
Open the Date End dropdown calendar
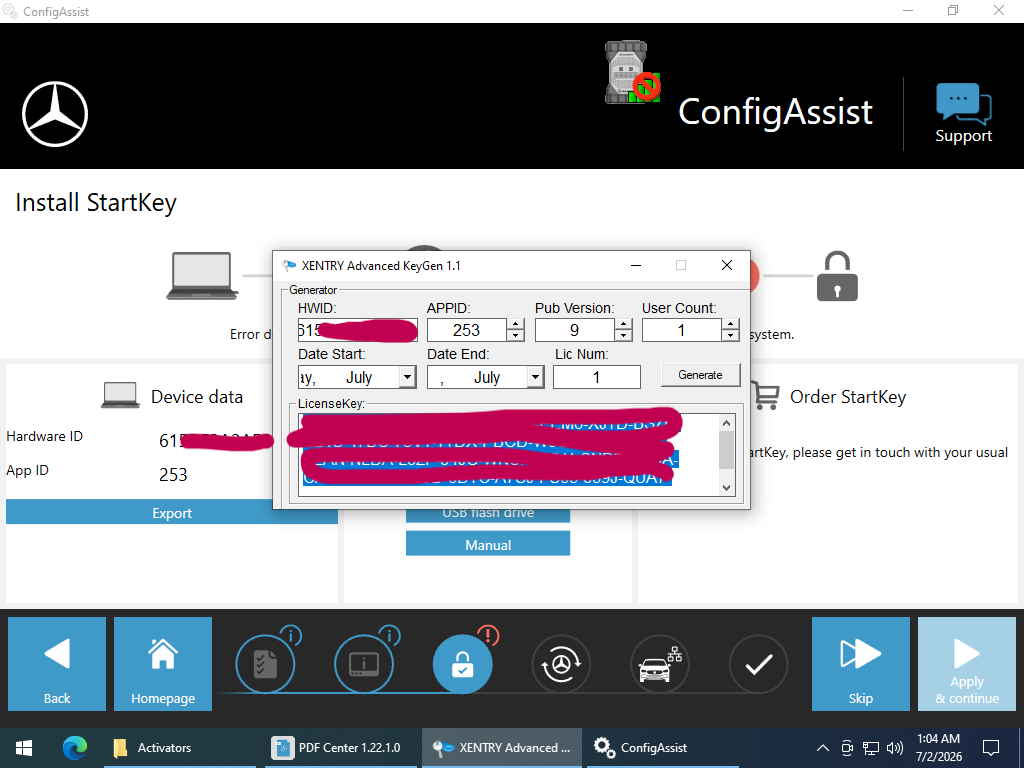point(536,377)
